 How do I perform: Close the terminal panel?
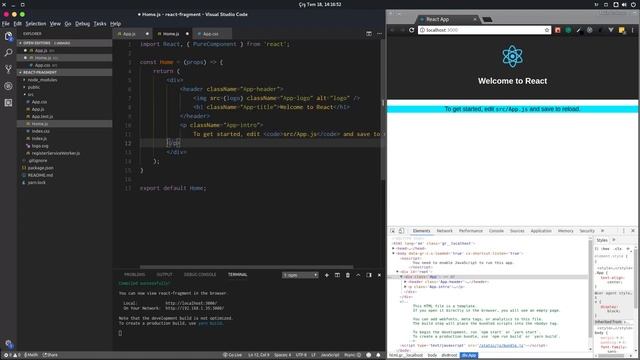click(379, 275)
